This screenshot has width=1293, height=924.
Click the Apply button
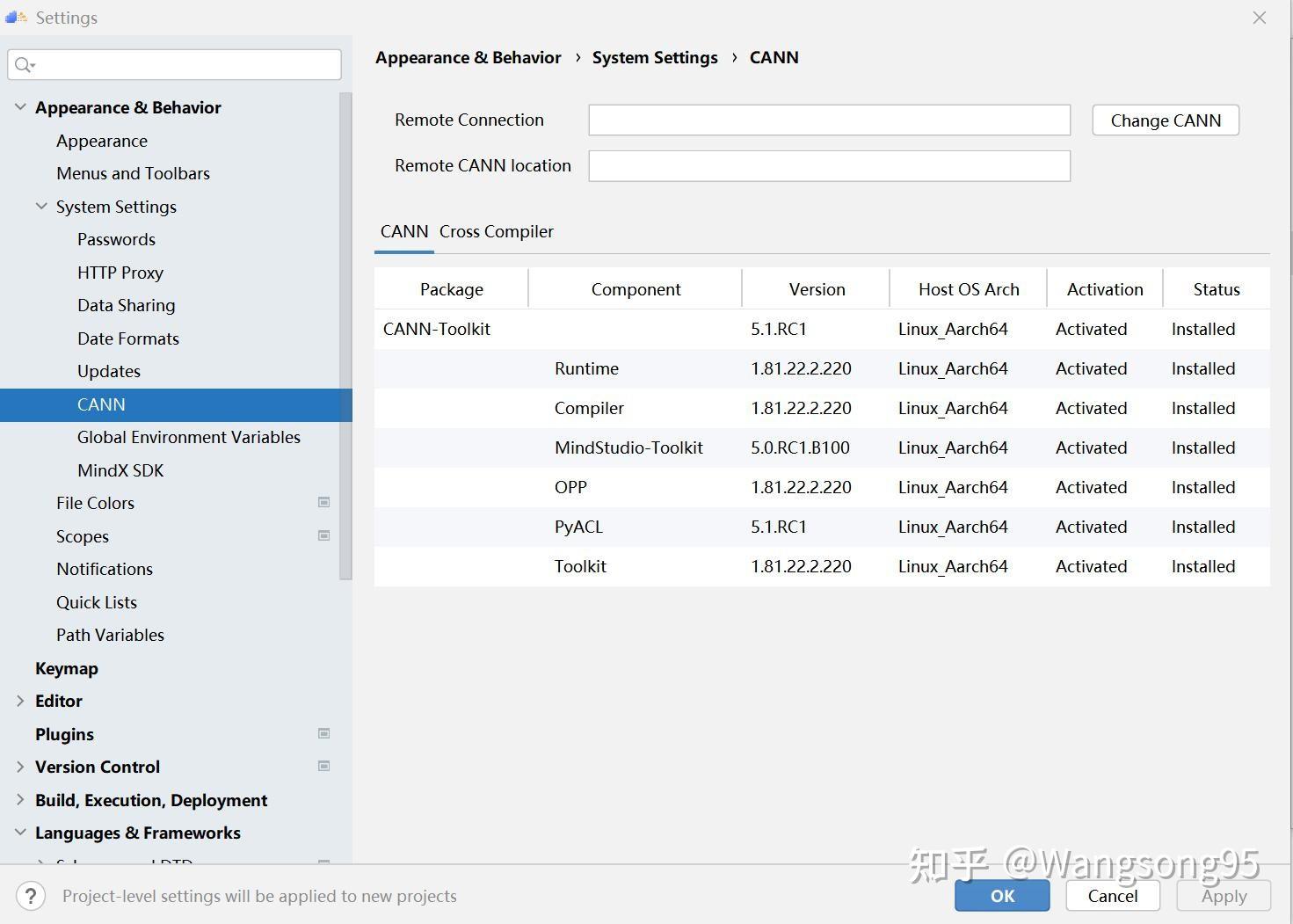(x=1224, y=896)
